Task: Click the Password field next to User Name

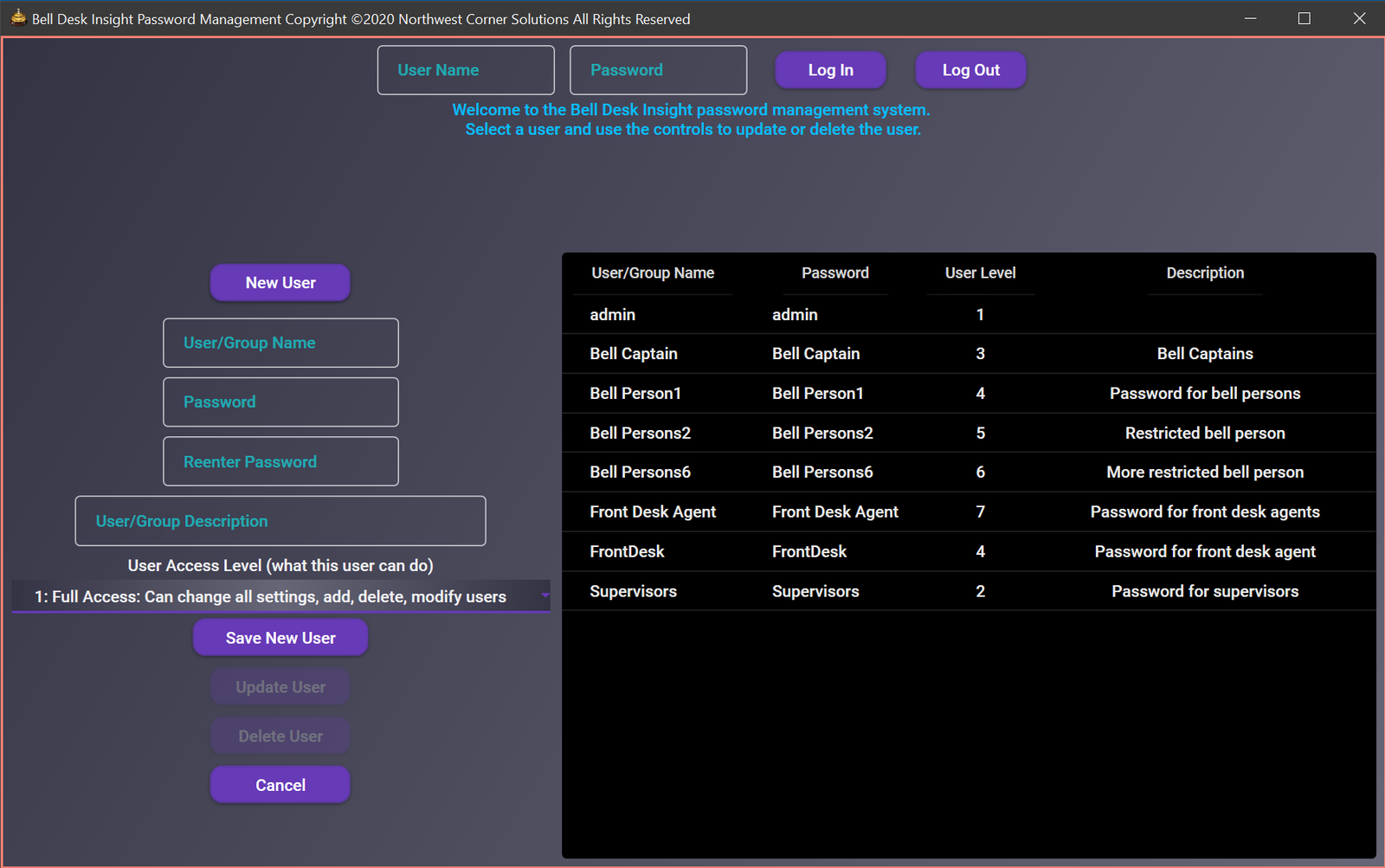Action: 658,69
